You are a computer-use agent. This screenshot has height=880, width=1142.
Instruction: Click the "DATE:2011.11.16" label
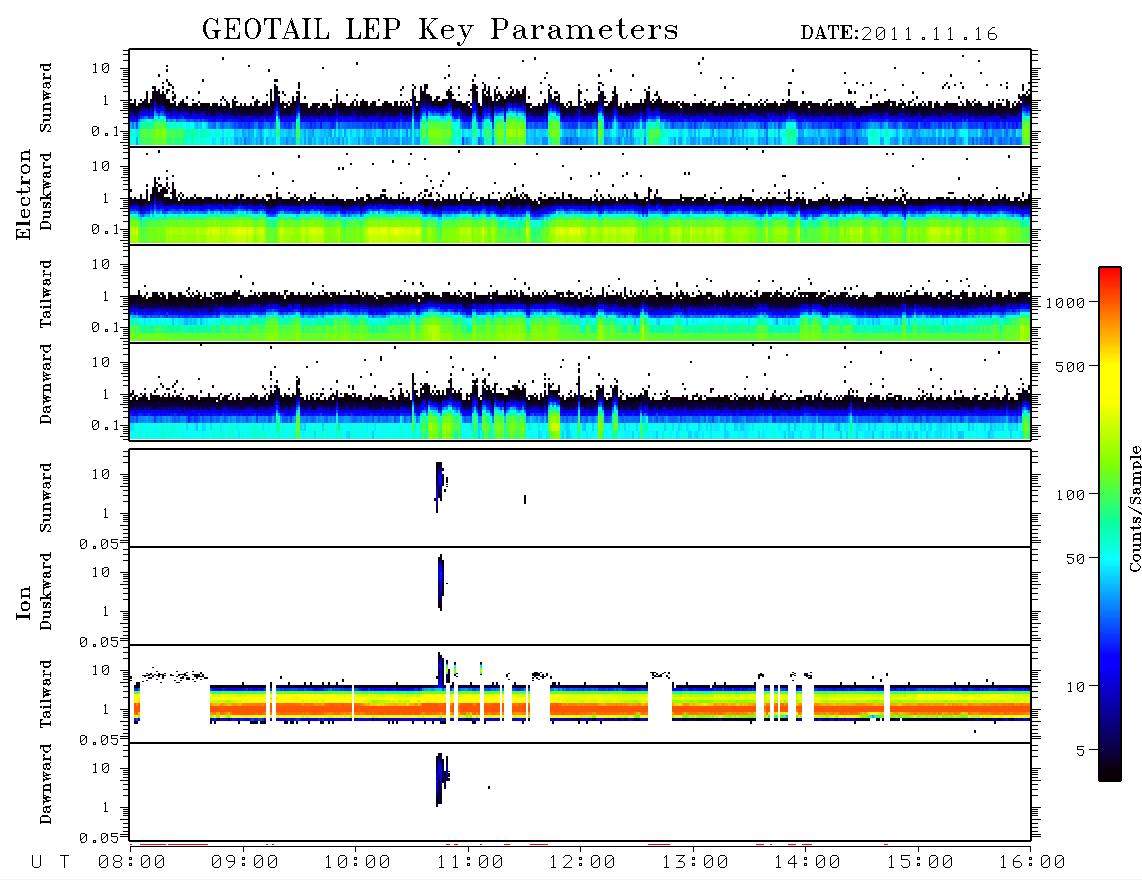click(x=899, y=34)
